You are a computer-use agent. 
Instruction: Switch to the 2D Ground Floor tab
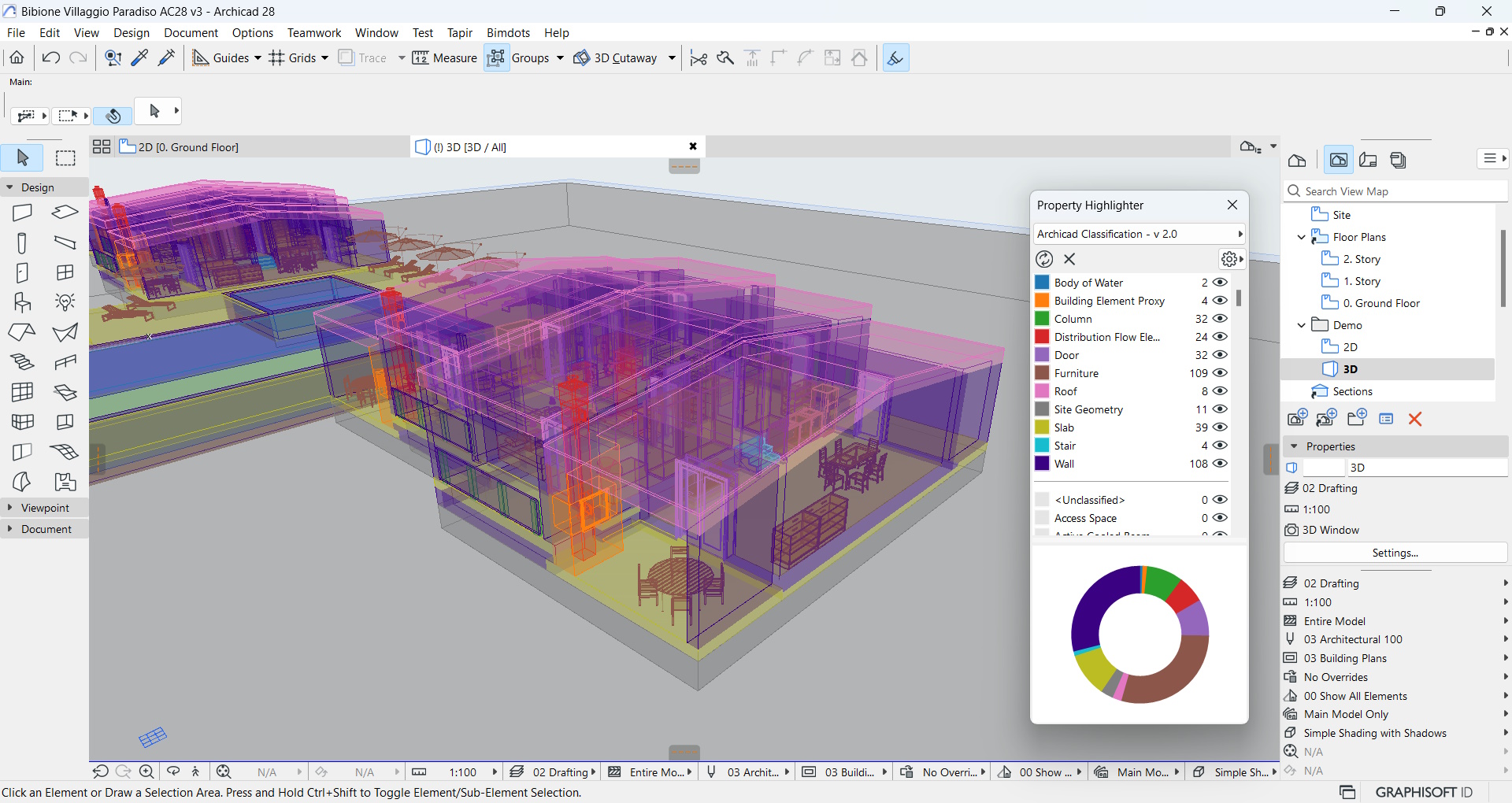[187, 147]
